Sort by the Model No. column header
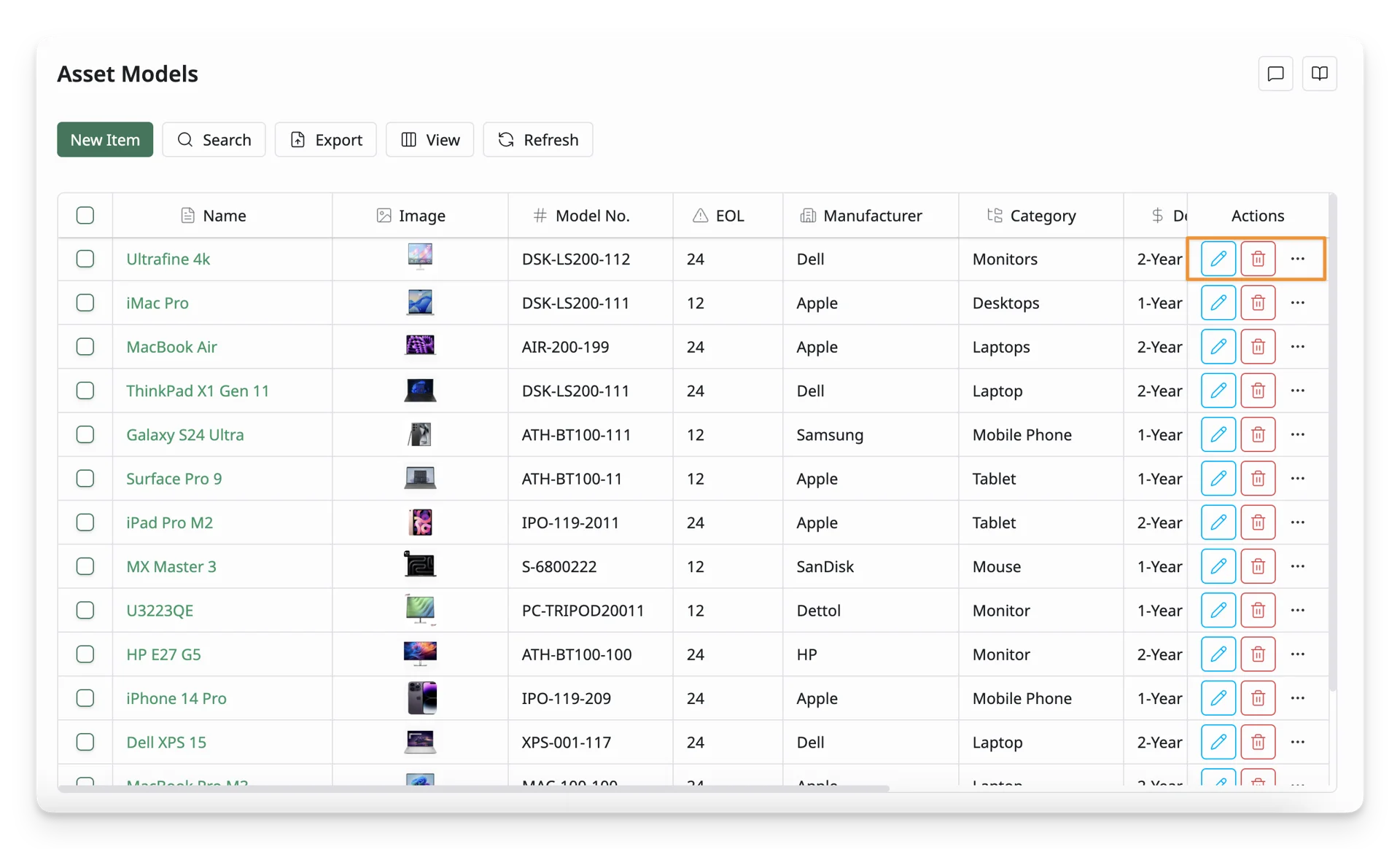The image size is (1400, 849). coord(591,215)
